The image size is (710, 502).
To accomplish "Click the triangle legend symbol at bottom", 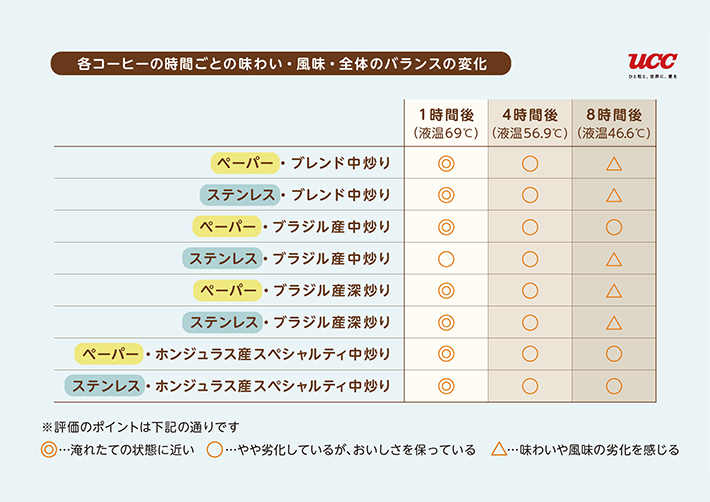I will pyautogui.click(x=499, y=449).
